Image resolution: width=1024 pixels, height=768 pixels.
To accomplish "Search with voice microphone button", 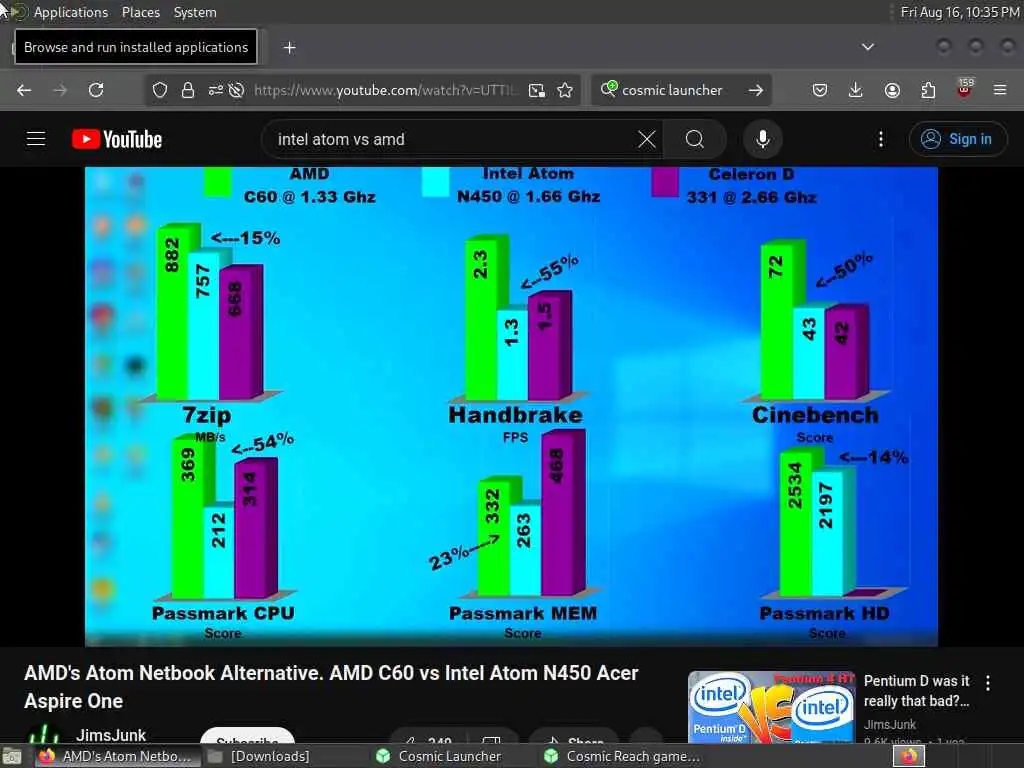I will (763, 139).
